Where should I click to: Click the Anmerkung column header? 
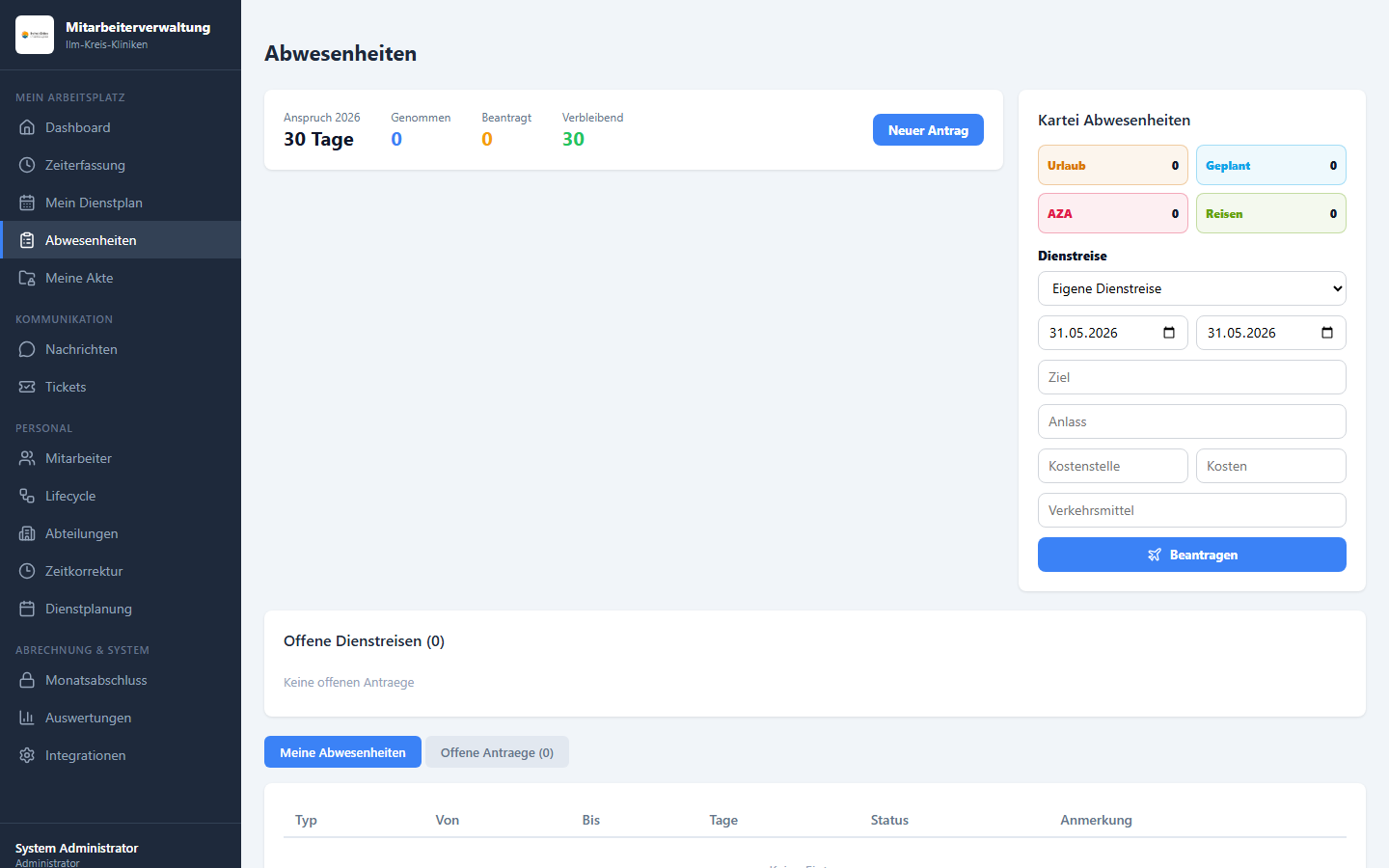1096,820
